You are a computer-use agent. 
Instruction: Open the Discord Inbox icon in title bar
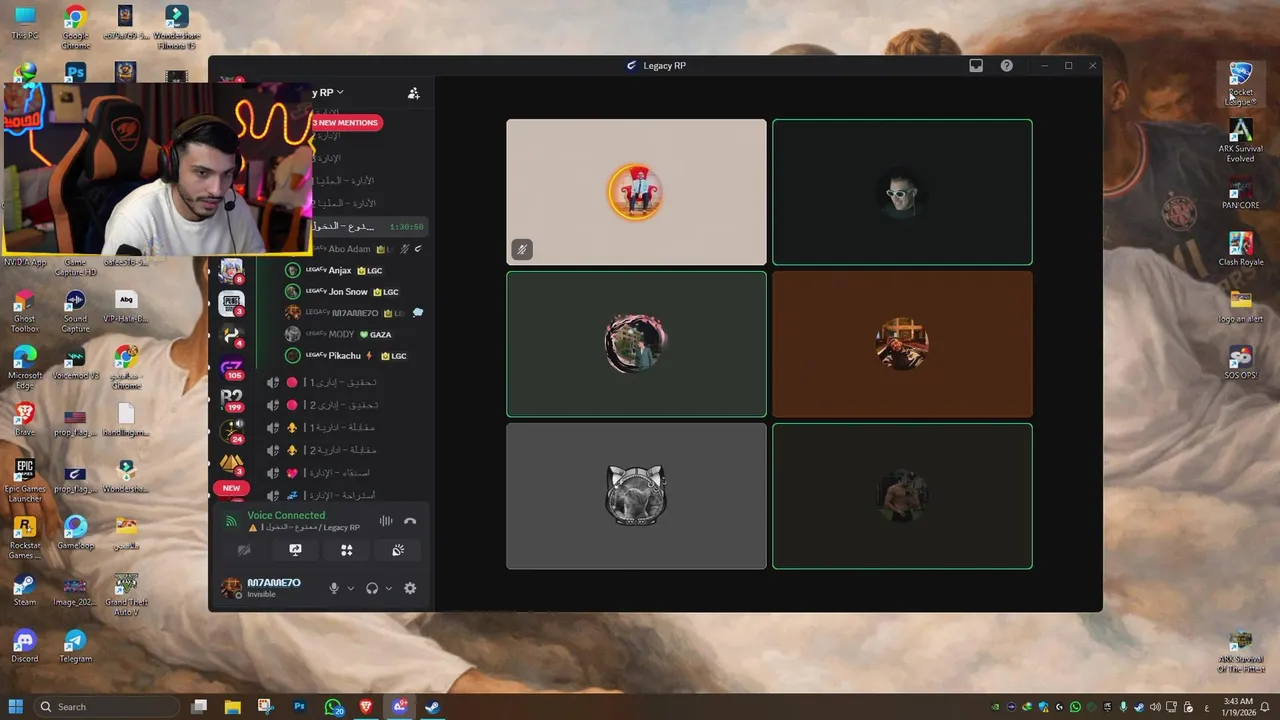click(x=976, y=66)
